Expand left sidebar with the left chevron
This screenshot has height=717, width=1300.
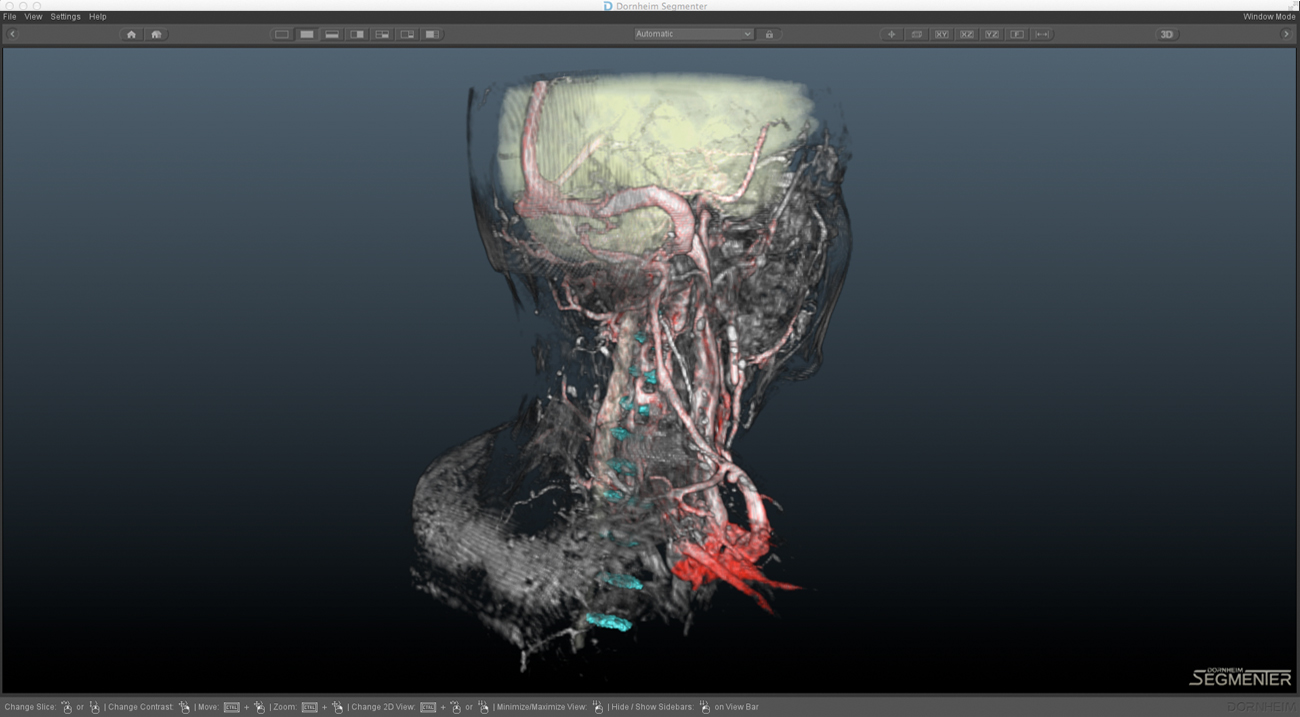(13, 34)
